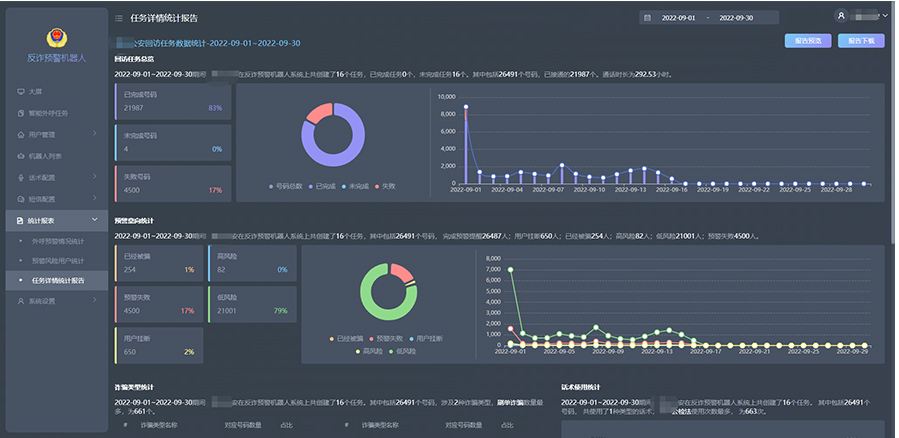Click the user avatar icon at top right

[x=840, y=16]
